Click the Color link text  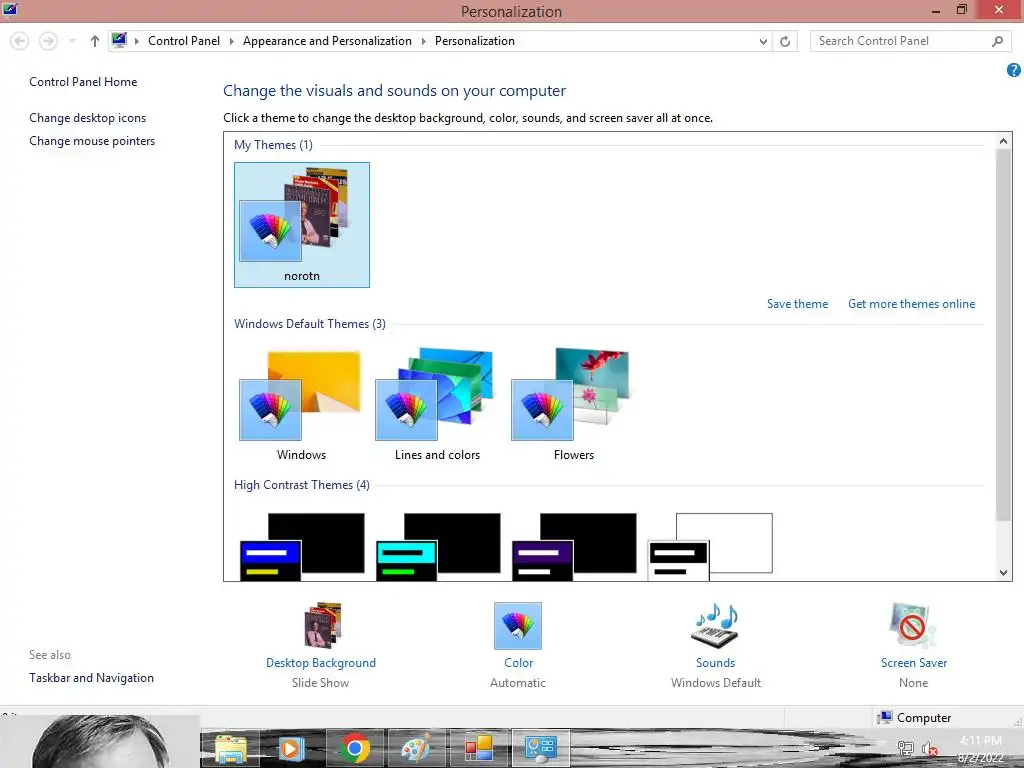[519, 663]
